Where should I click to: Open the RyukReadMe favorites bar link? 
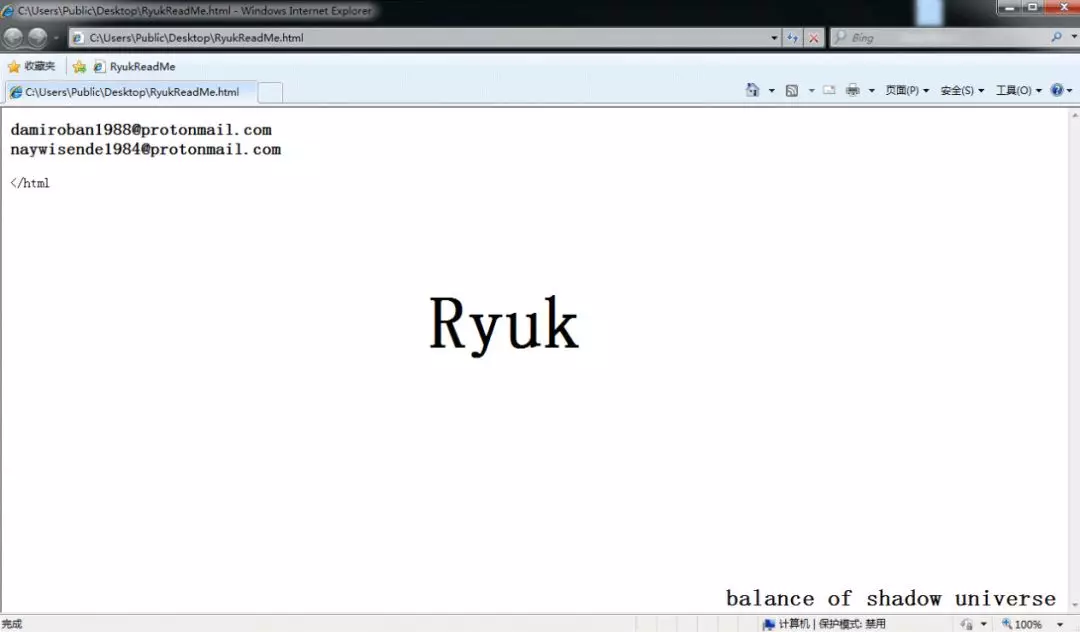coord(135,67)
